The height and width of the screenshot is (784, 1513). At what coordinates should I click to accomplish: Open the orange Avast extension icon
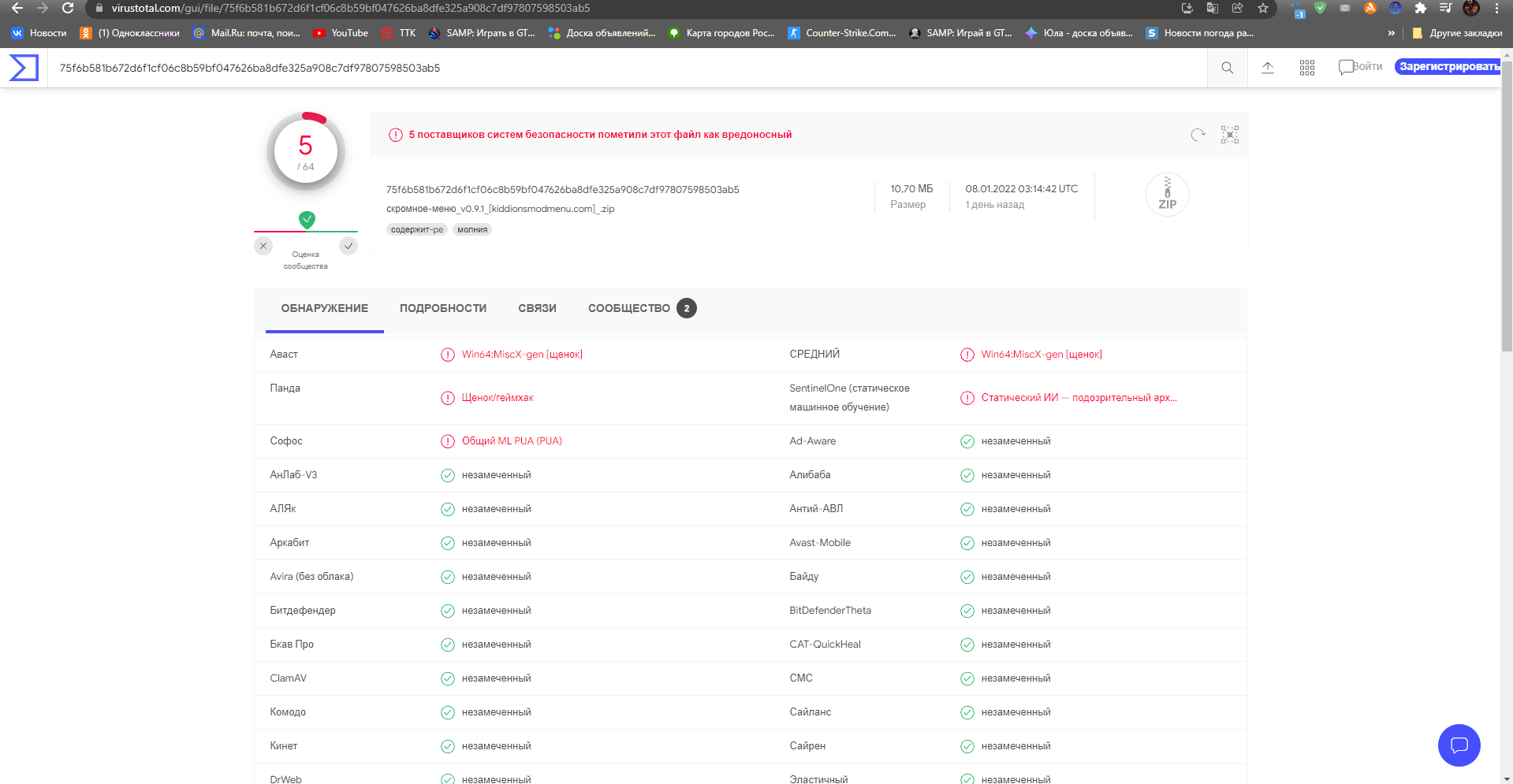click(x=1370, y=8)
